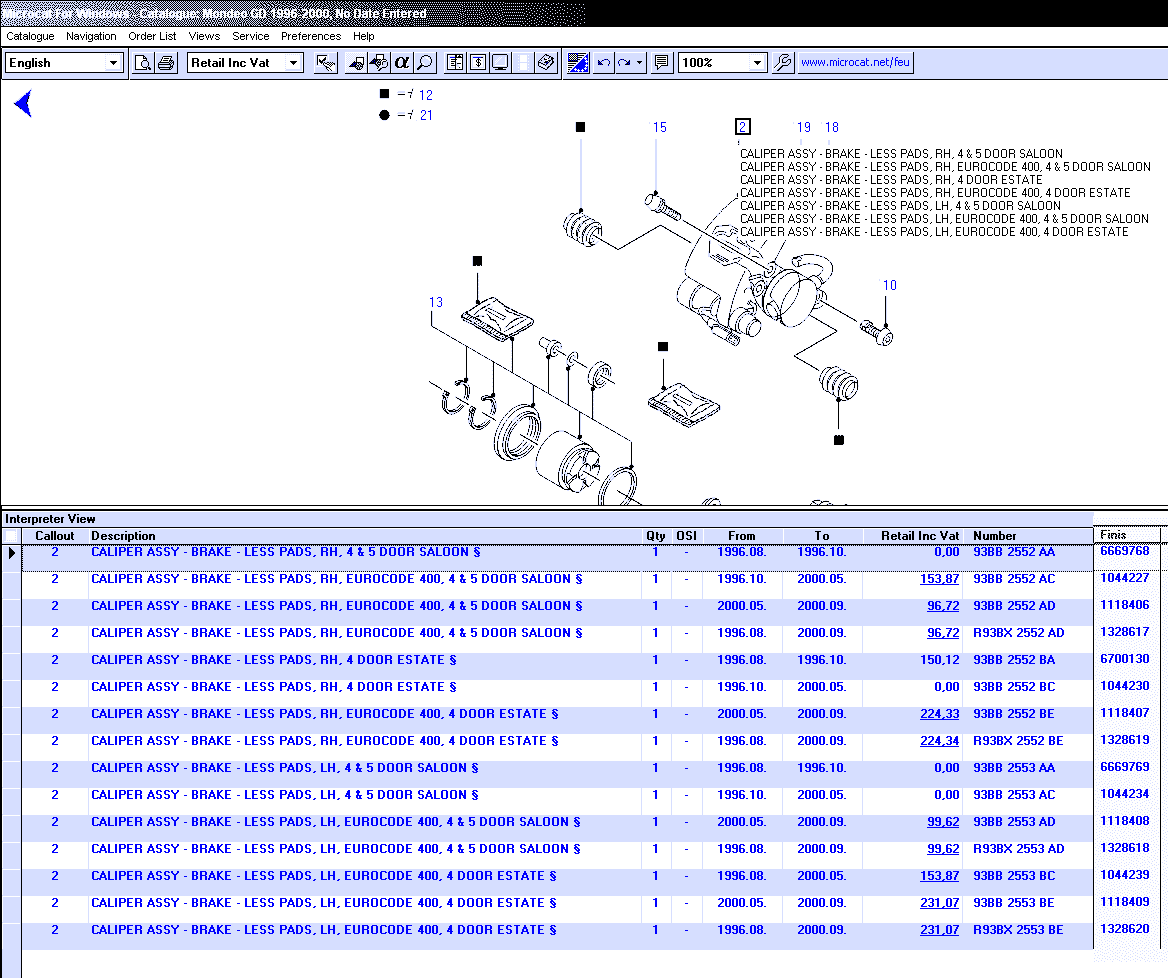Click callout 21 in the diagram legend
This screenshot has width=1168, height=978.
[426, 115]
